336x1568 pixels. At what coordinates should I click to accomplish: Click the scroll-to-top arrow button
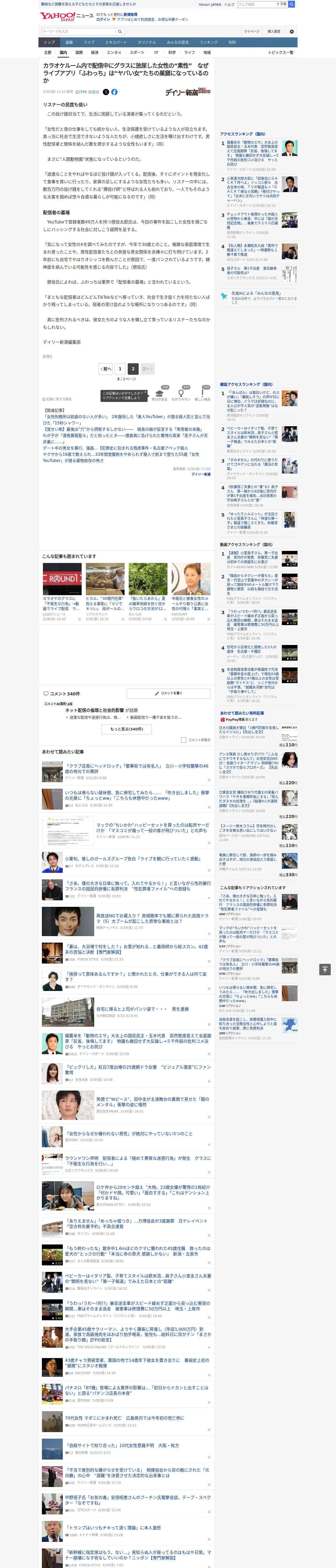pos(325,969)
